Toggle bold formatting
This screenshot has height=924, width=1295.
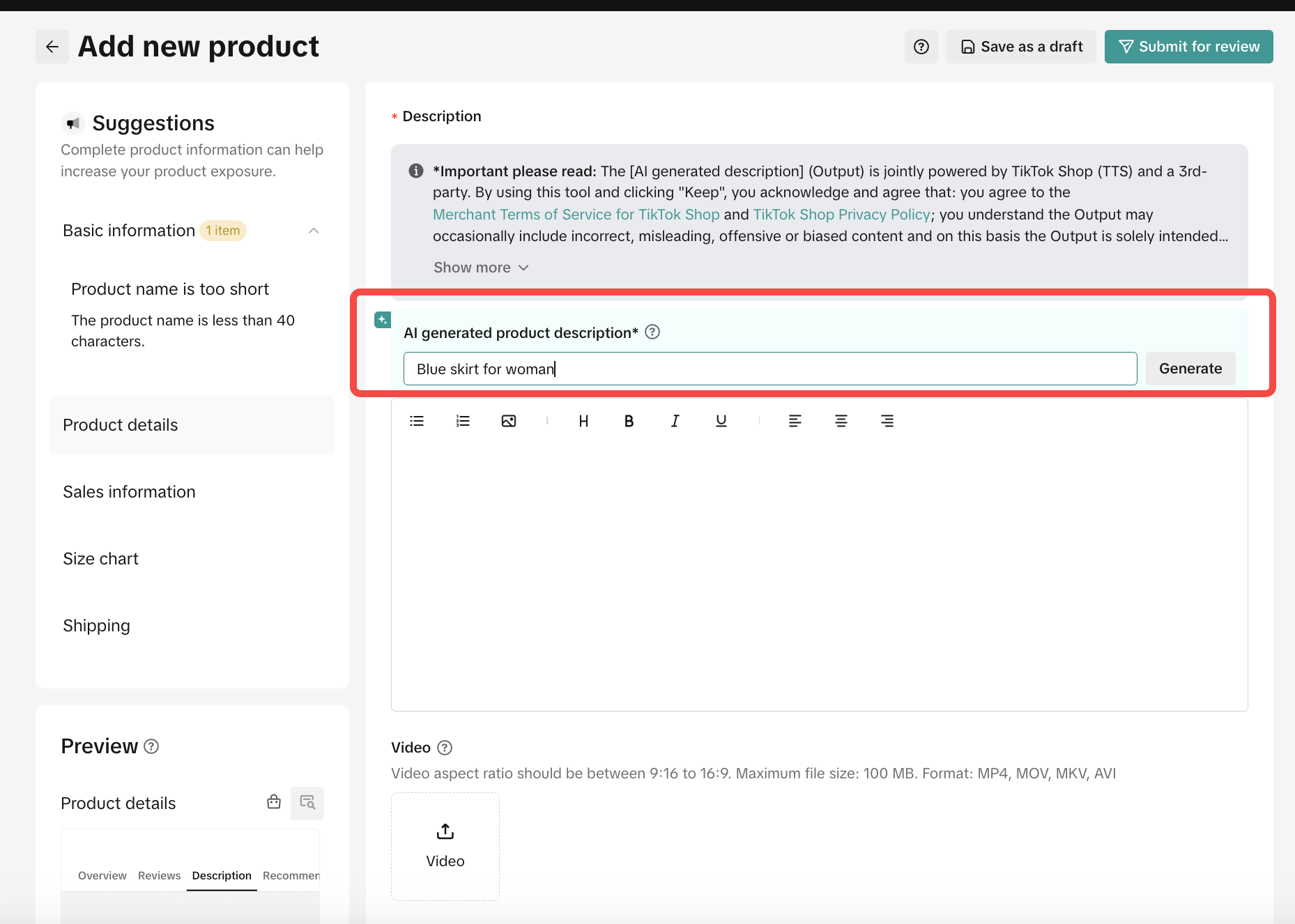tap(629, 421)
